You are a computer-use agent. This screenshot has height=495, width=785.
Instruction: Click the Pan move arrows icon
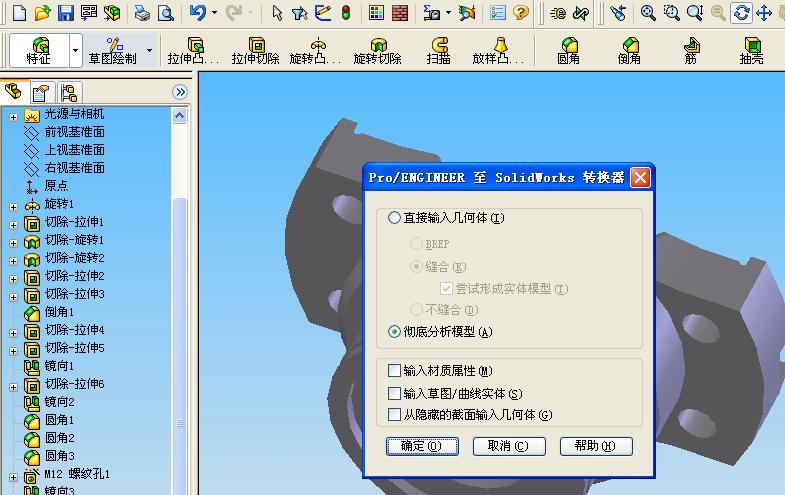pyautogui.click(x=763, y=13)
